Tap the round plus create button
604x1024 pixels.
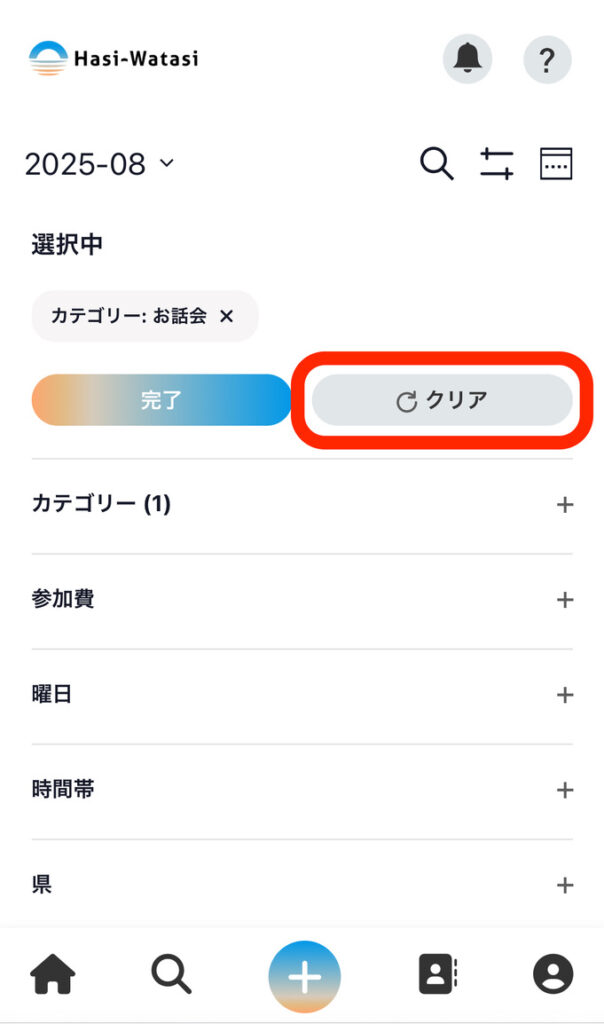tap(304, 977)
